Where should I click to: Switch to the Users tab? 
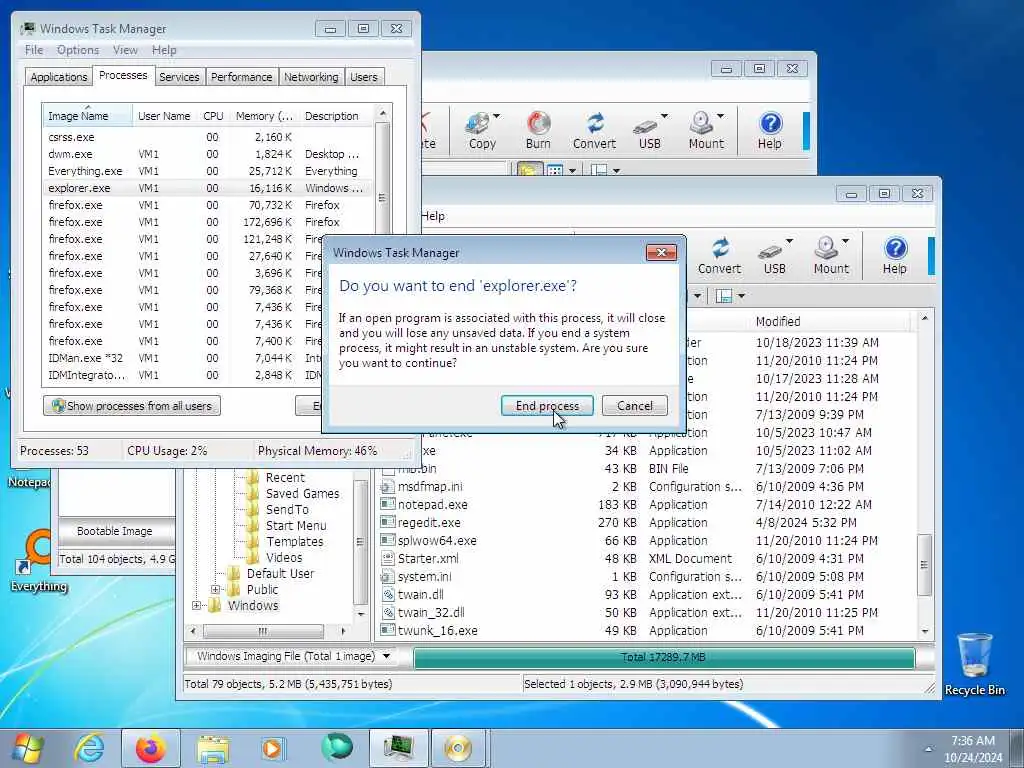coord(364,77)
